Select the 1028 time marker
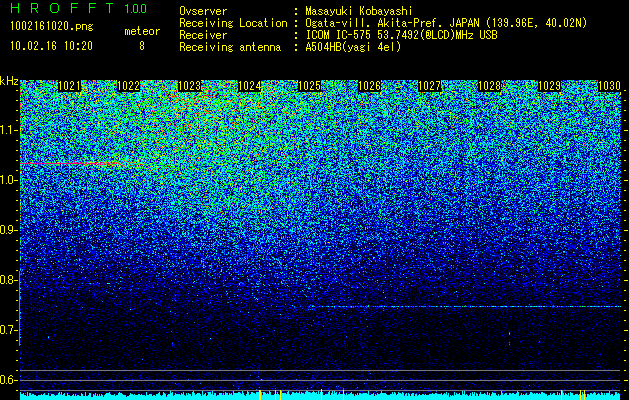Screen dimensions: 629x400 [489, 86]
